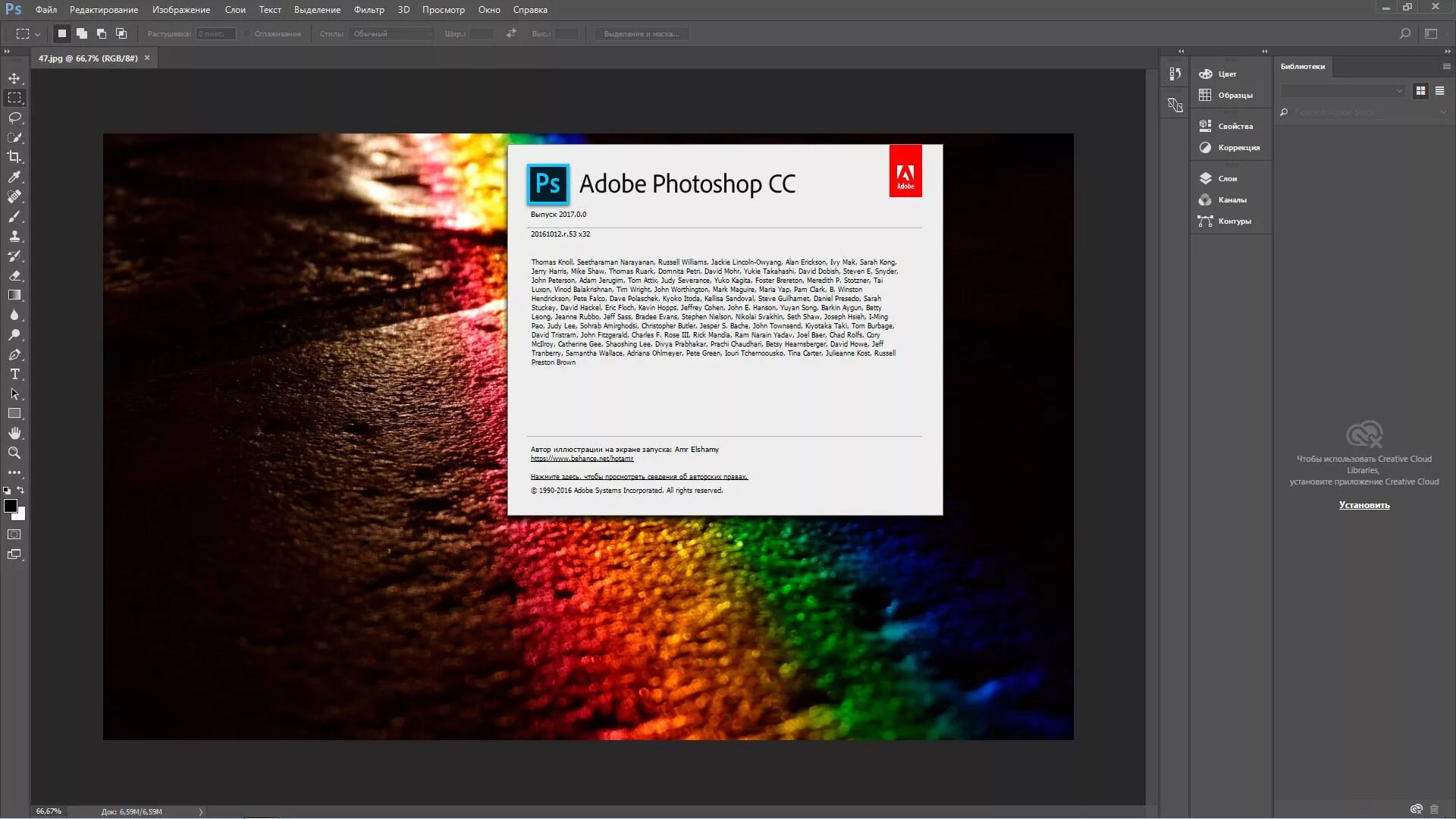Open the Стили dropdown (Обычный)
Viewport: 1456px width, 819px height.
[x=392, y=33]
